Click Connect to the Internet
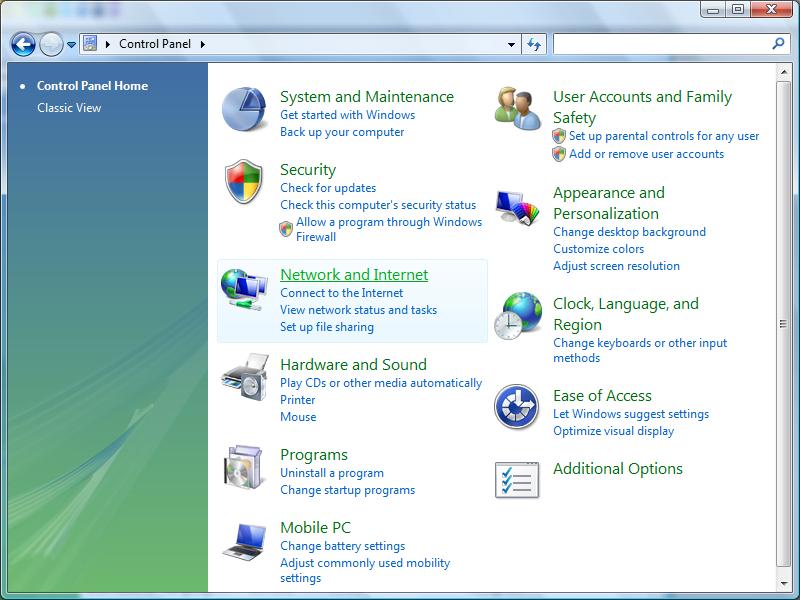800x600 pixels. (x=341, y=293)
